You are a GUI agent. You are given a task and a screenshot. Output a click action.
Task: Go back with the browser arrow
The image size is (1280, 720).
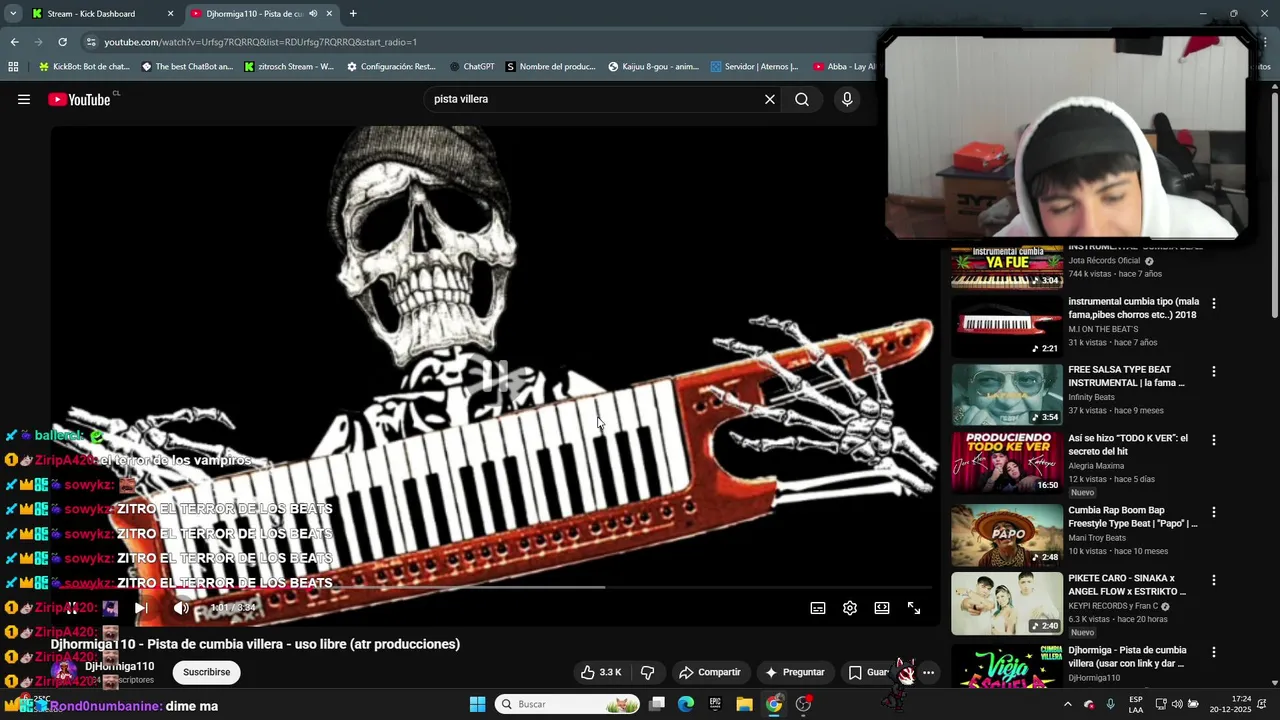(14, 42)
